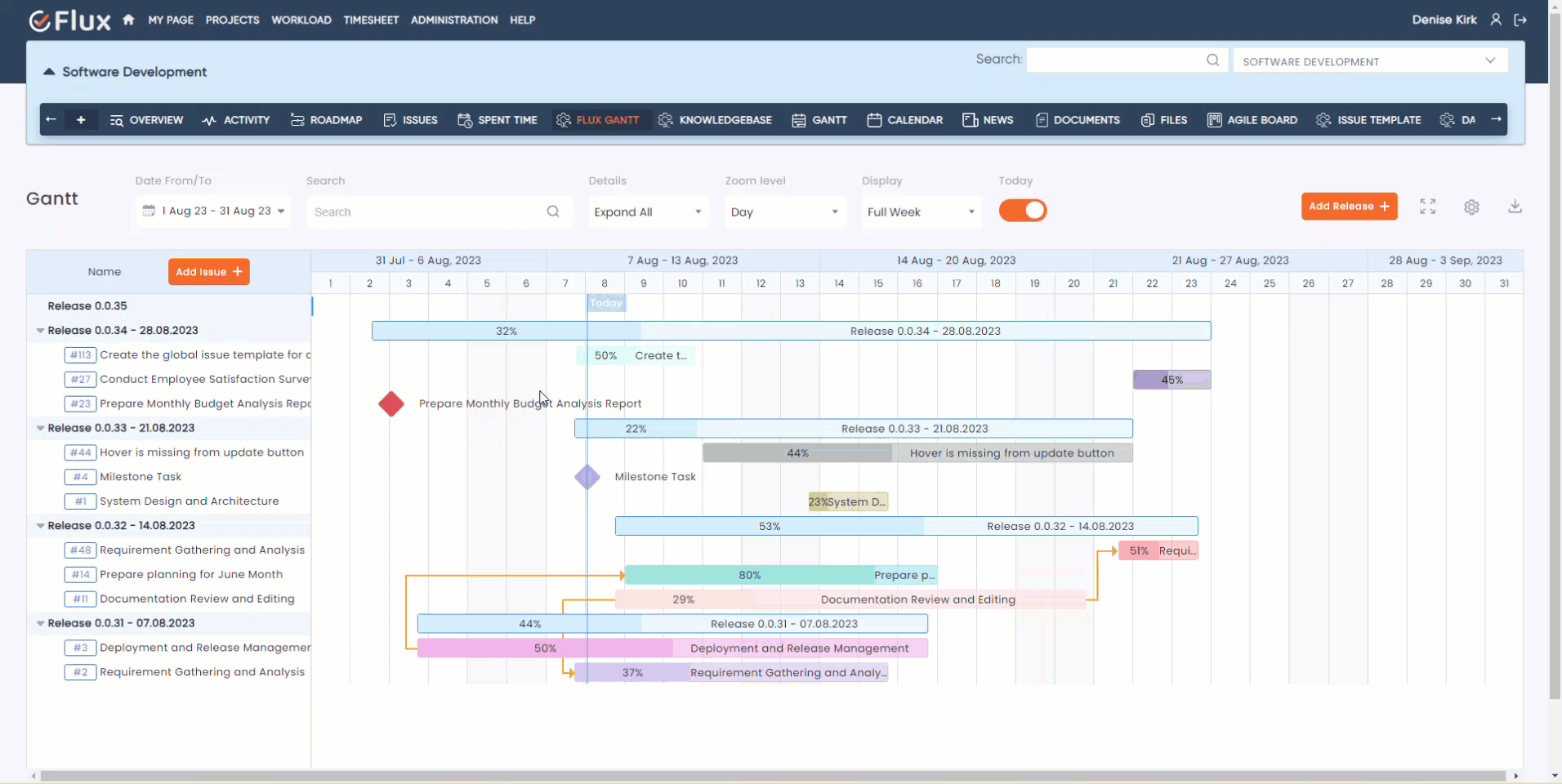Toggle off the Today marker switch

(1023, 211)
